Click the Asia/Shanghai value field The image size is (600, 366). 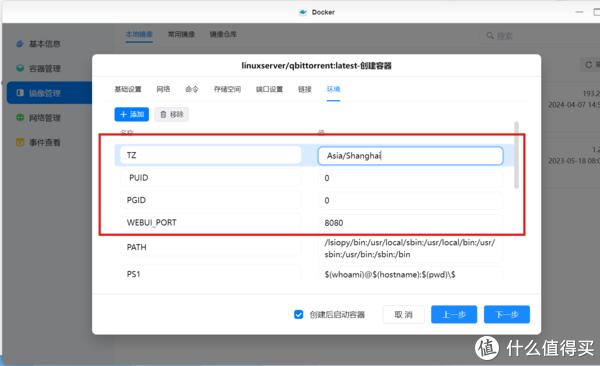click(x=410, y=156)
